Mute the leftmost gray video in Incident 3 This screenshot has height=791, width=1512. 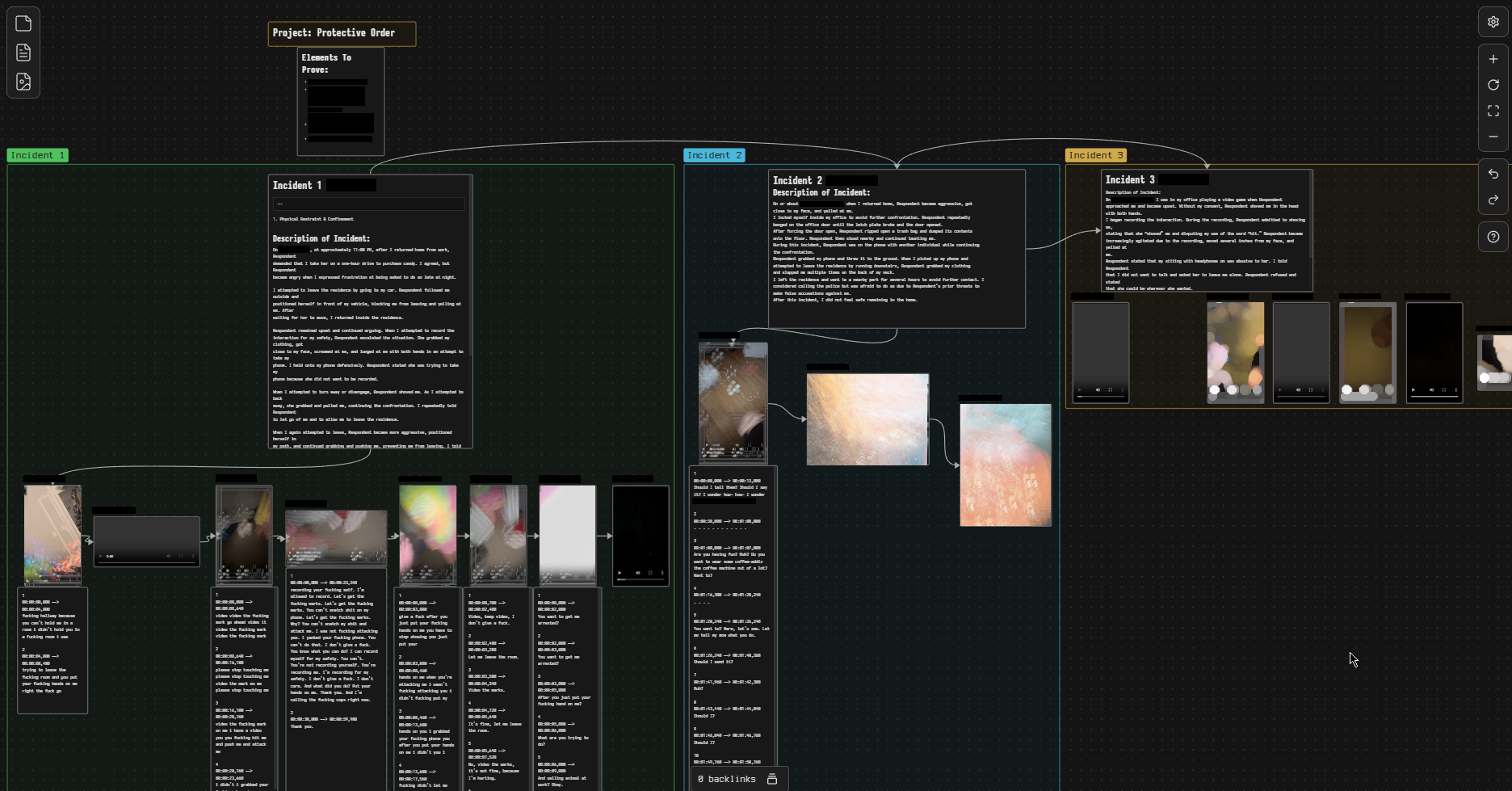1098,390
